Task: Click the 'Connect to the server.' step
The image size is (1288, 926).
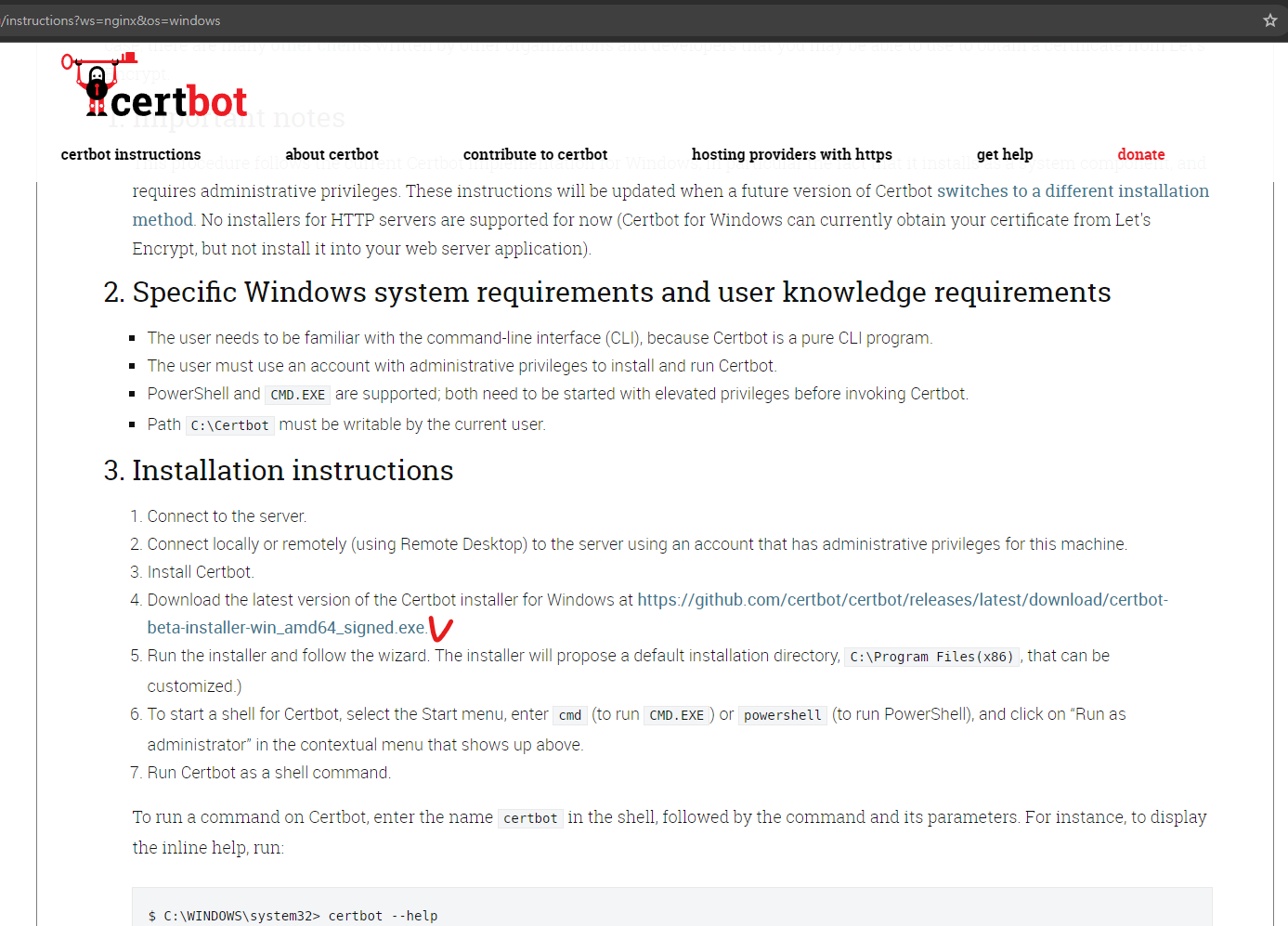Action: click(x=227, y=516)
